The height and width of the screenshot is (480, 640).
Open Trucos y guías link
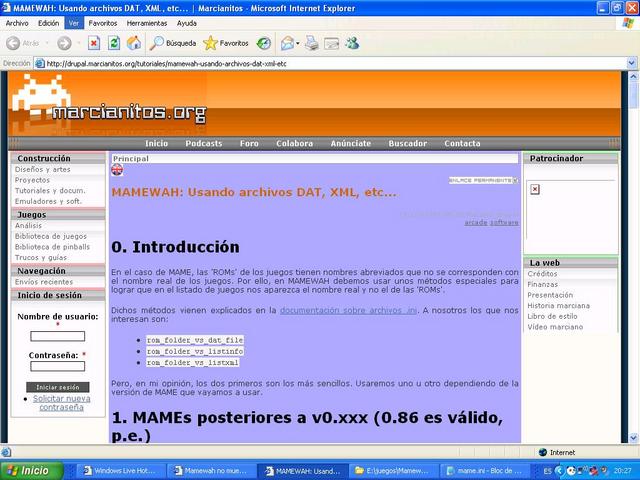click(41, 257)
